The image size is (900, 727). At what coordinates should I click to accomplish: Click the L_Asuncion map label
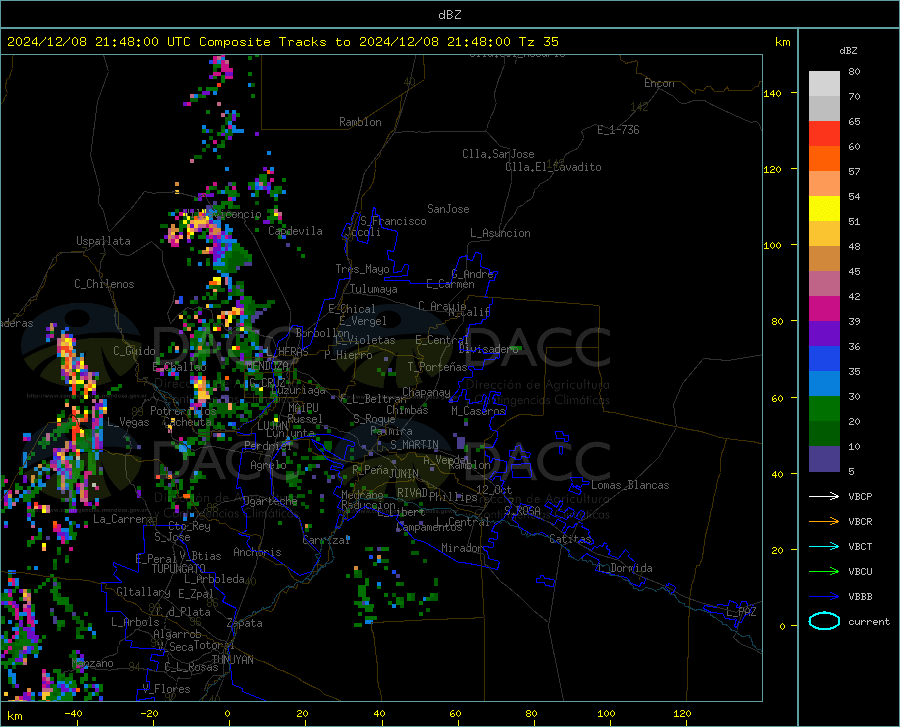click(x=500, y=233)
